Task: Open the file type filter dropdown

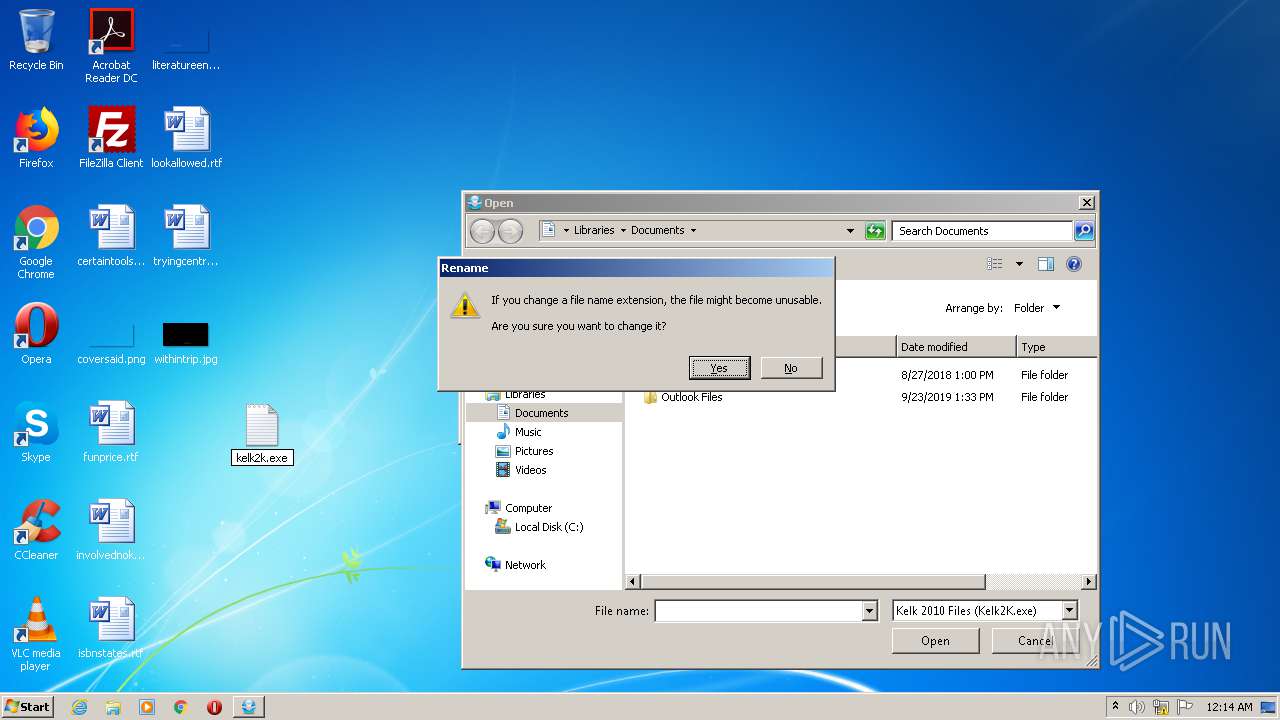Action: tap(1069, 610)
